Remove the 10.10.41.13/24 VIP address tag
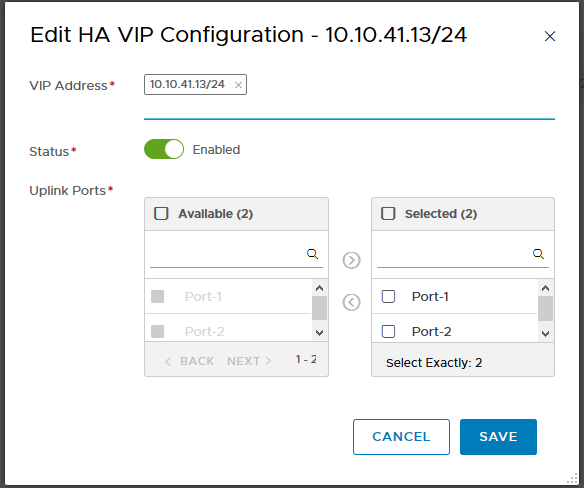The image size is (584, 488). point(238,85)
